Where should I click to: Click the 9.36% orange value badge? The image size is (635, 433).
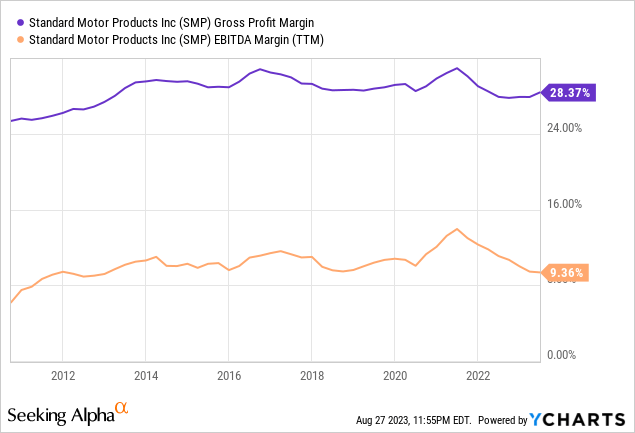(x=565, y=273)
